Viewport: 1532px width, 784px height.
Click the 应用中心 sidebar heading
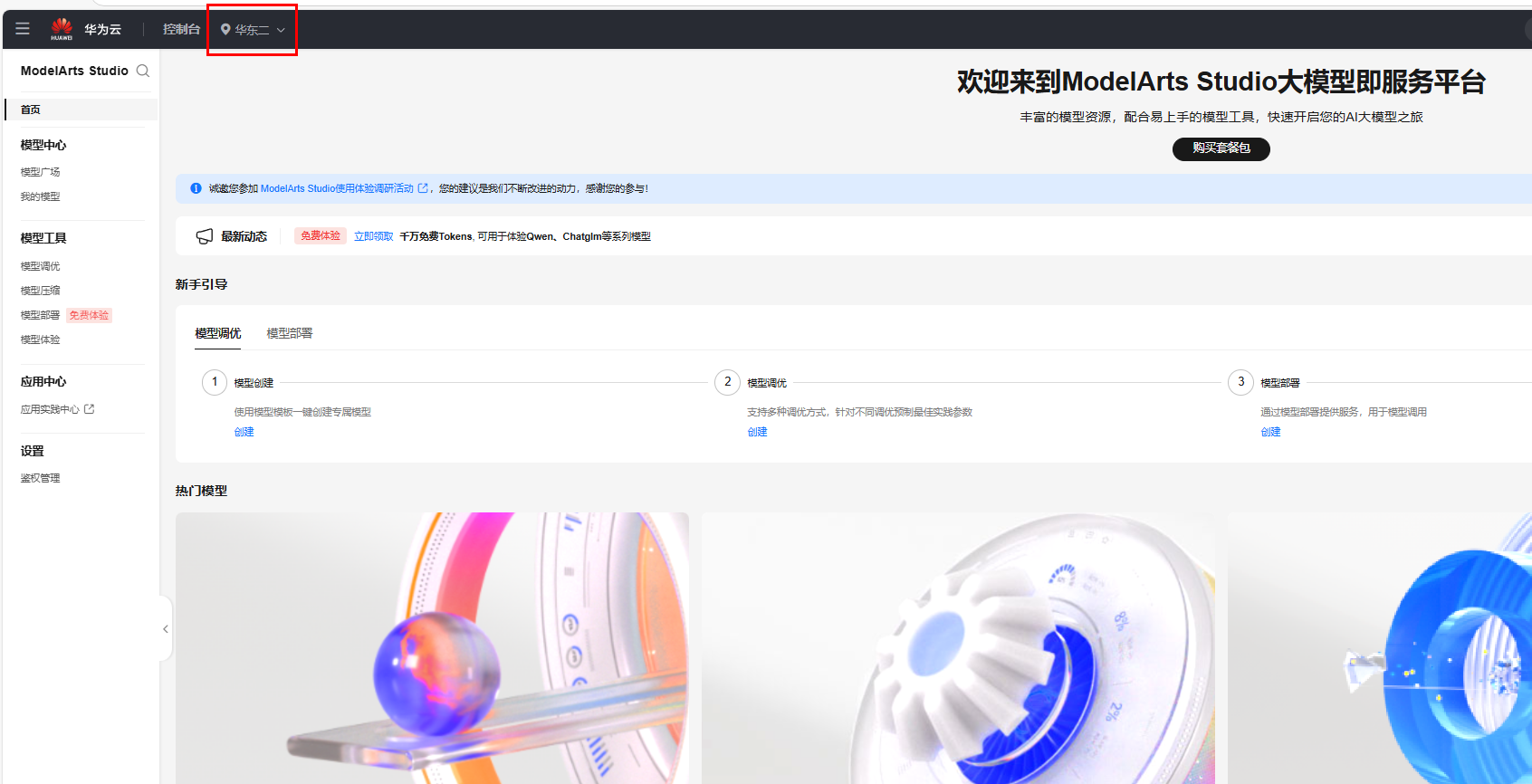[43, 382]
